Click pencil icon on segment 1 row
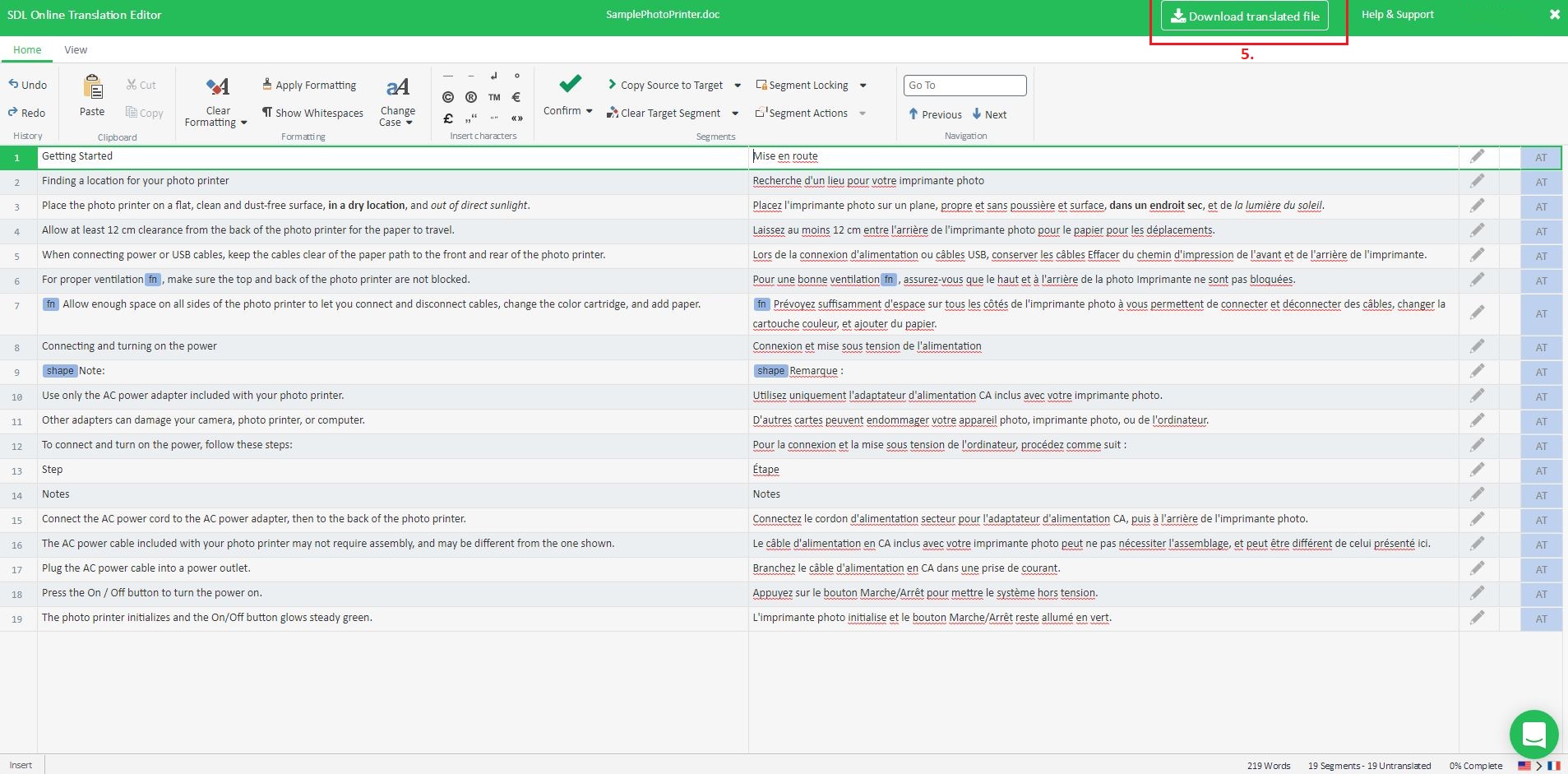The image size is (1568, 774). tap(1478, 156)
